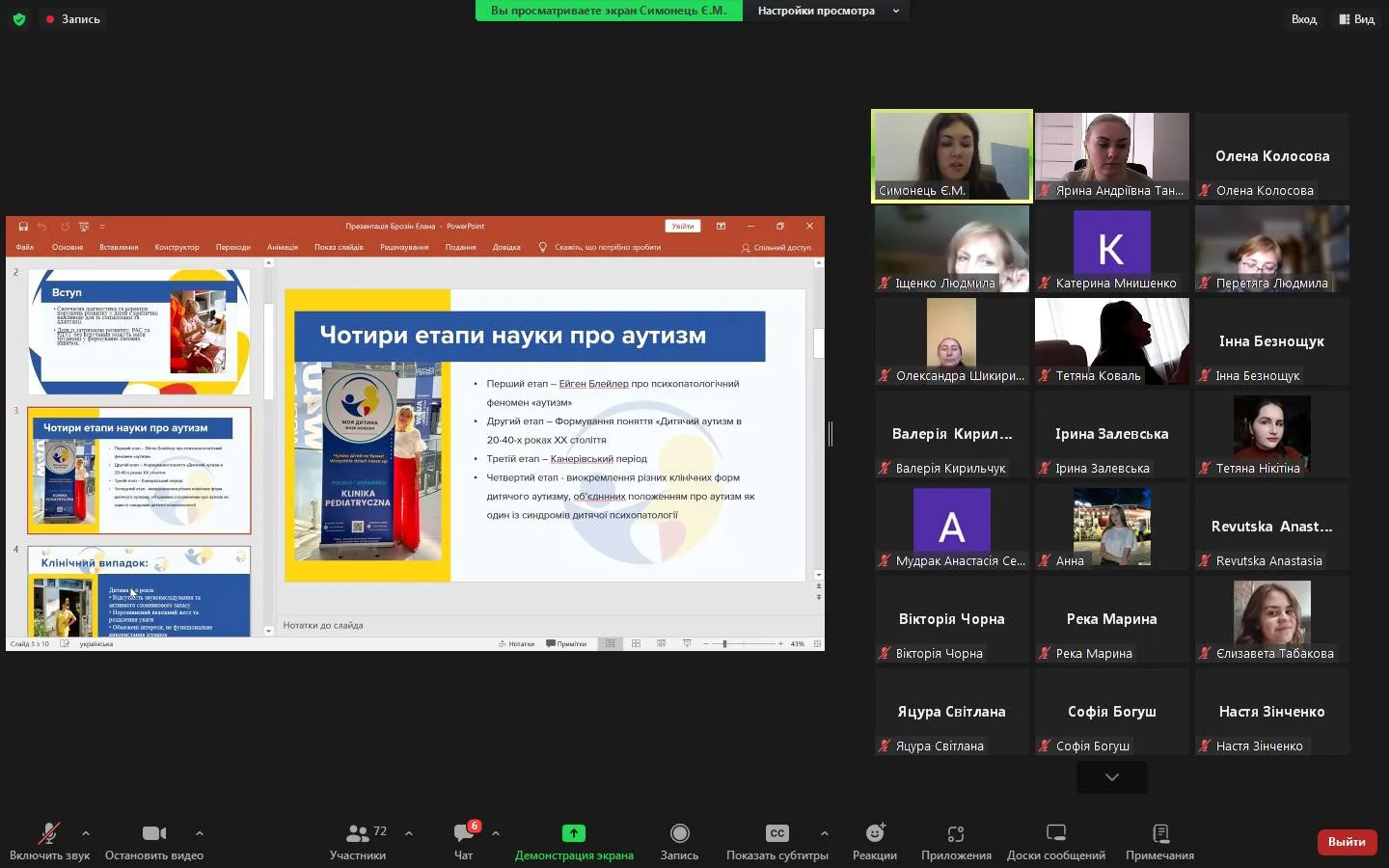Click the Record circle icon

(x=680, y=833)
